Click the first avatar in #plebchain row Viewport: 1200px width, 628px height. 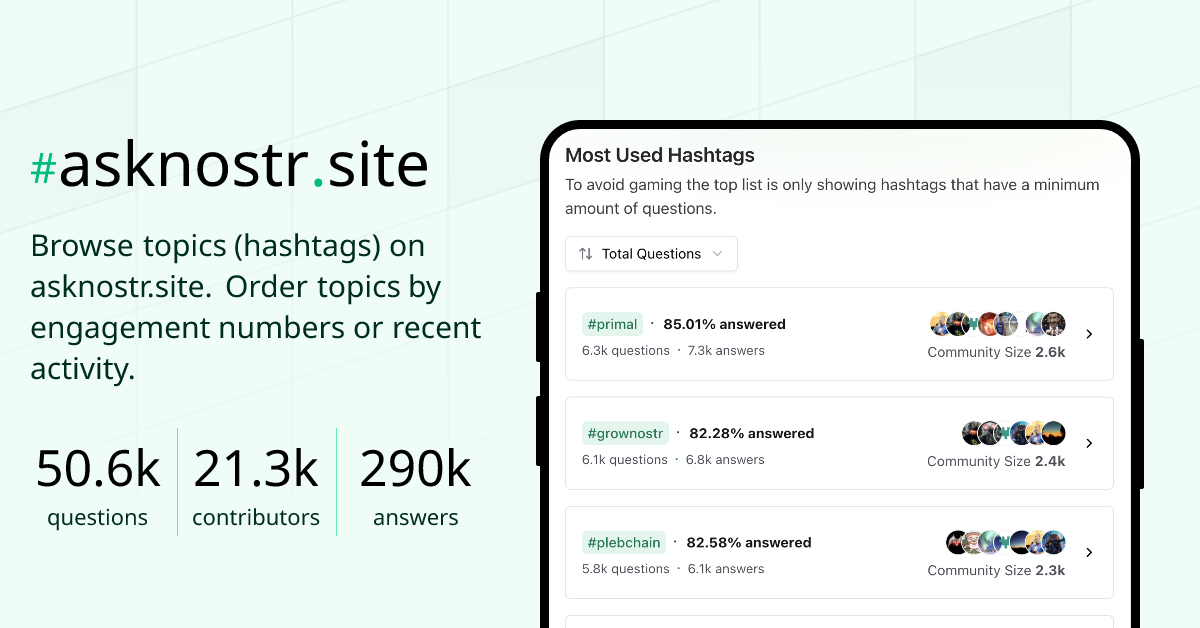pos(957,542)
